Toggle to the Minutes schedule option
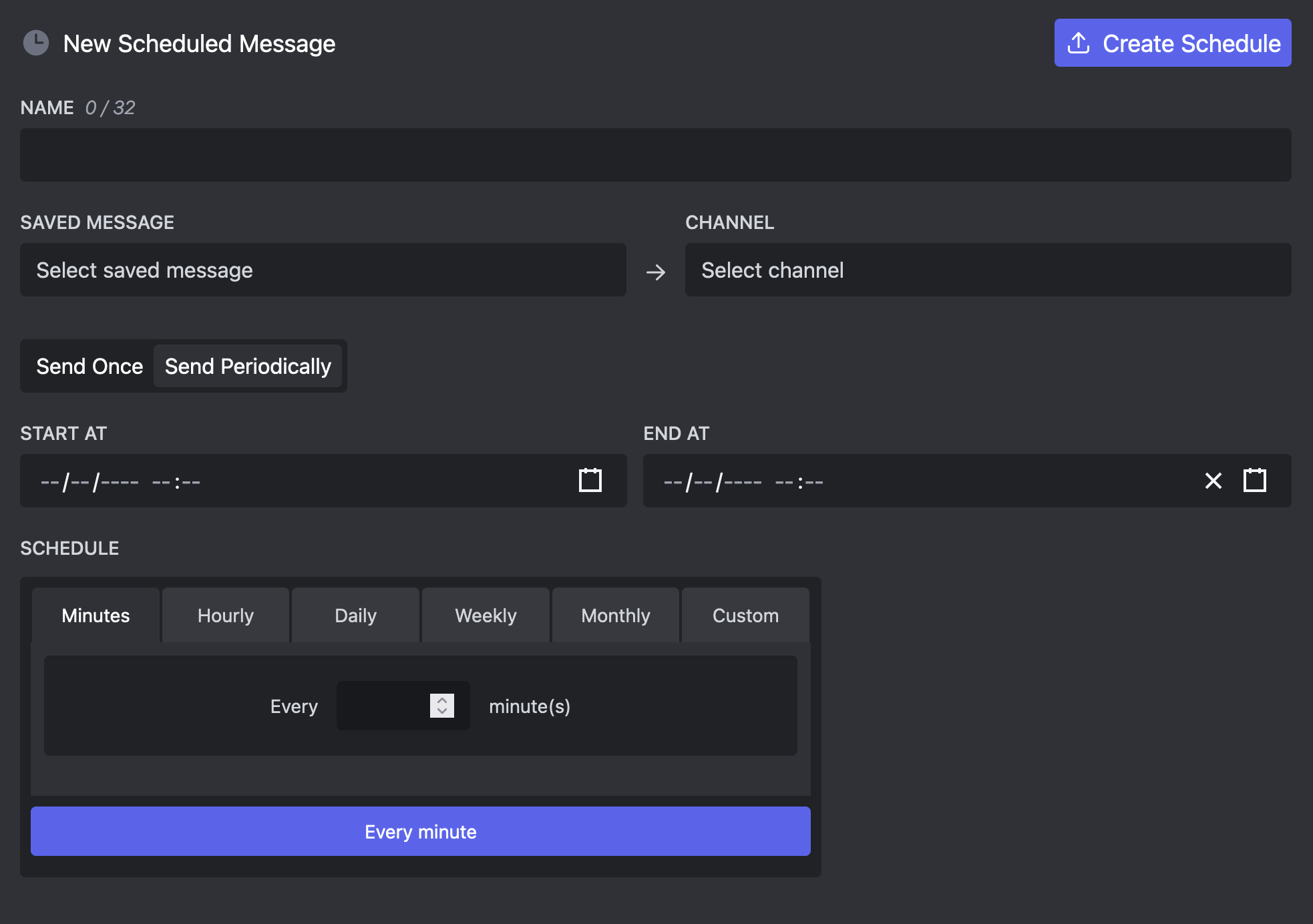 coord(95,615)
